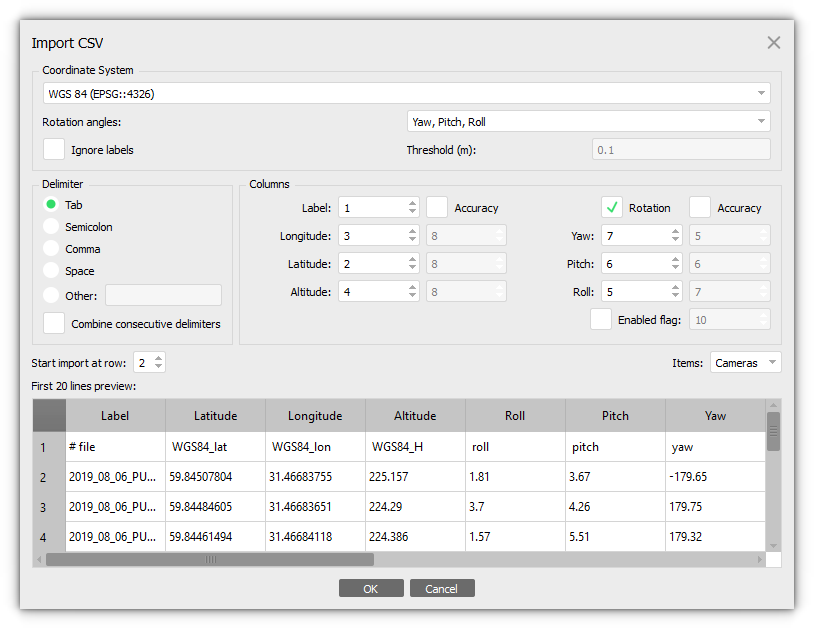Increase the Yaw column value

coord(675,231)
